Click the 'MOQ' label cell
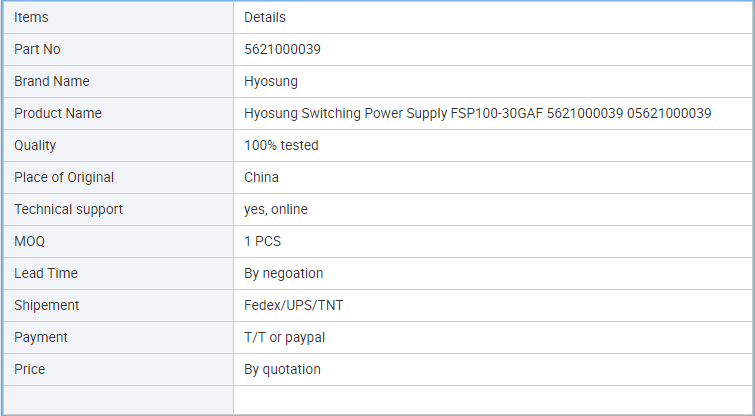The width and height of the screenshot is (755, 416). [x=30, y=241]
